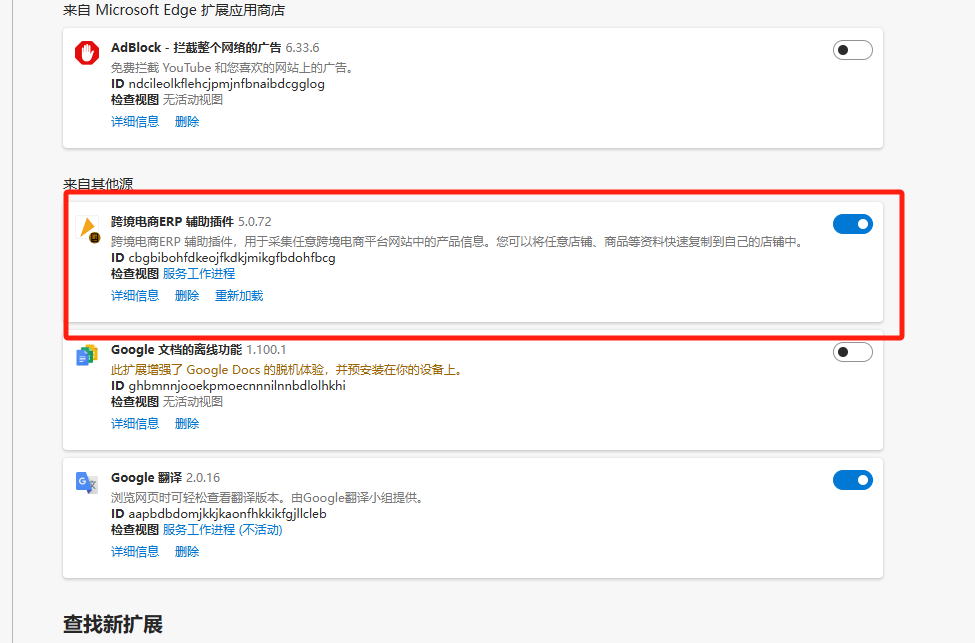Inspect Google 翻译 服务工作进程 (不活动)
This screenshot has width=975, height=643.
[x=222, y=529]
